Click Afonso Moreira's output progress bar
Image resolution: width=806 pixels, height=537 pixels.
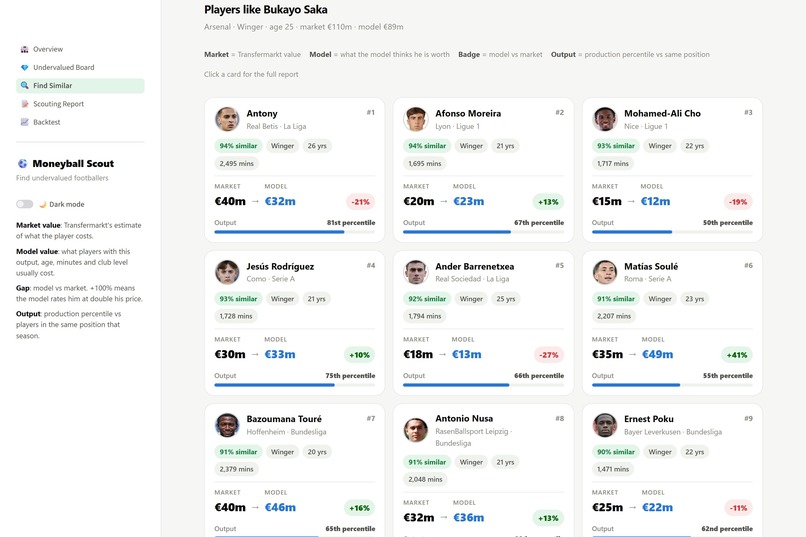483,232
